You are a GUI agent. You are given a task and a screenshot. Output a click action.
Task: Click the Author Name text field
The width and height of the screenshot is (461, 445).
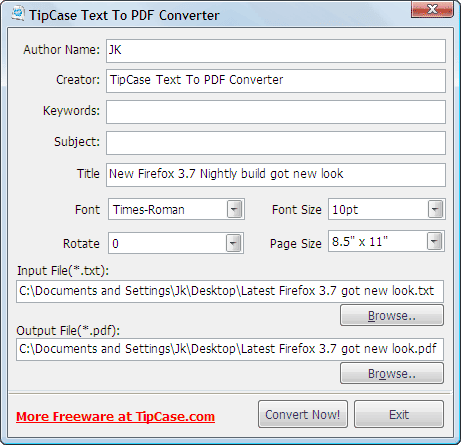coord(276,51)
